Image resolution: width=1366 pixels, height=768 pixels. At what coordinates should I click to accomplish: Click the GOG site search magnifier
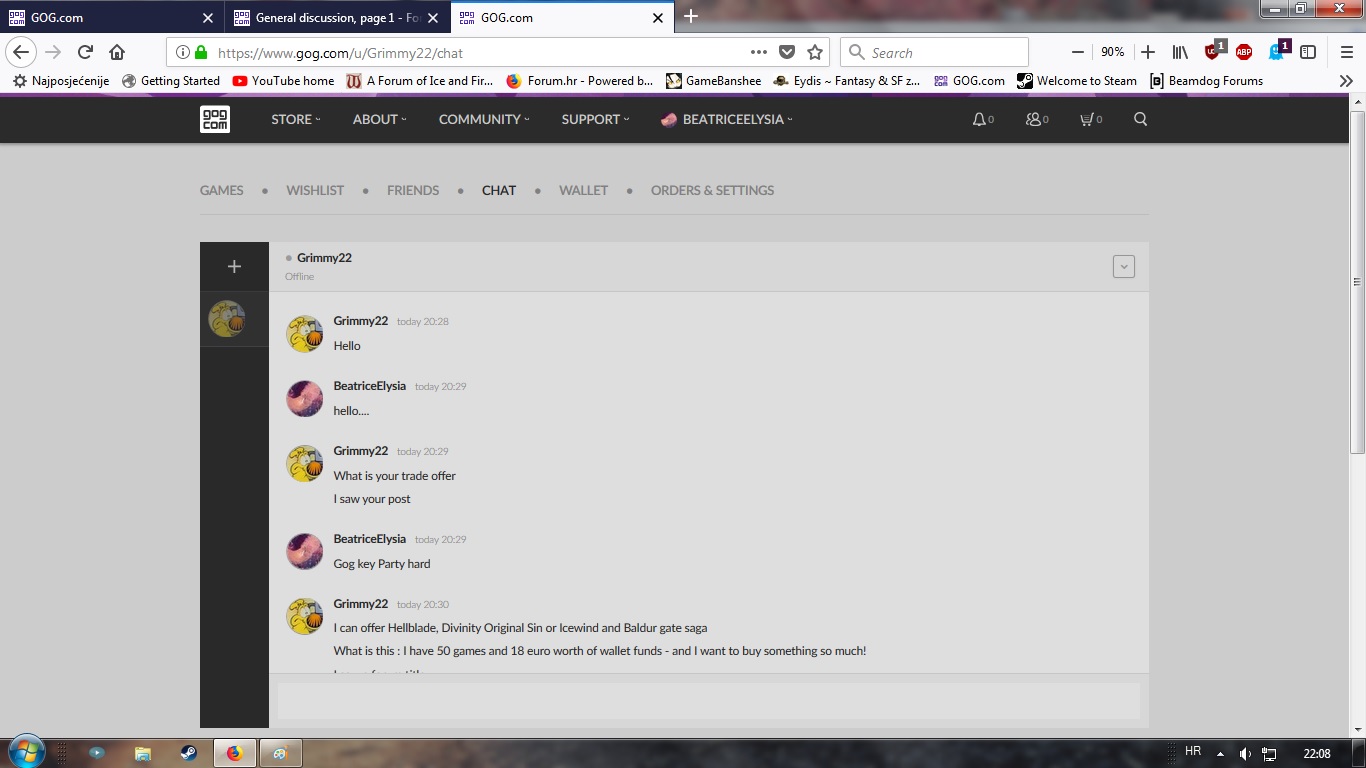point(1141,119)
